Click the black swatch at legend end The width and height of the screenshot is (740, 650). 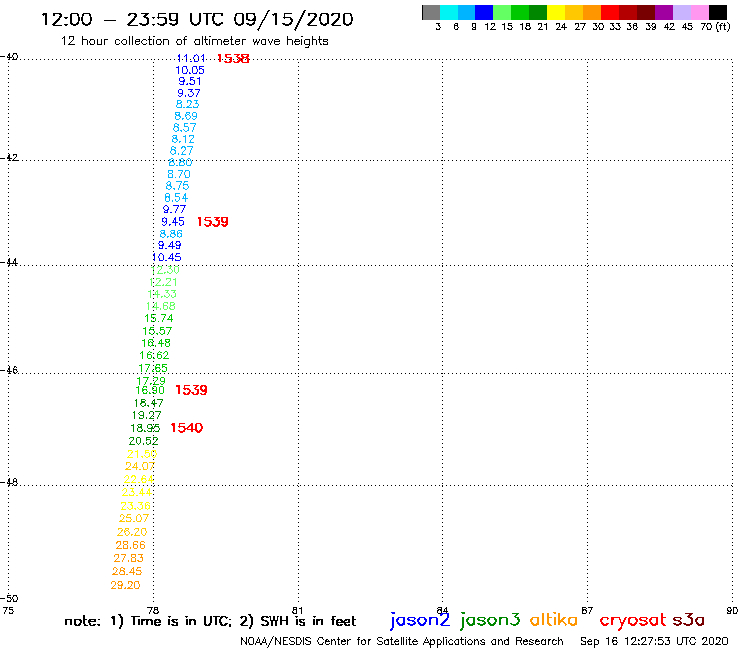click(718, 12)
